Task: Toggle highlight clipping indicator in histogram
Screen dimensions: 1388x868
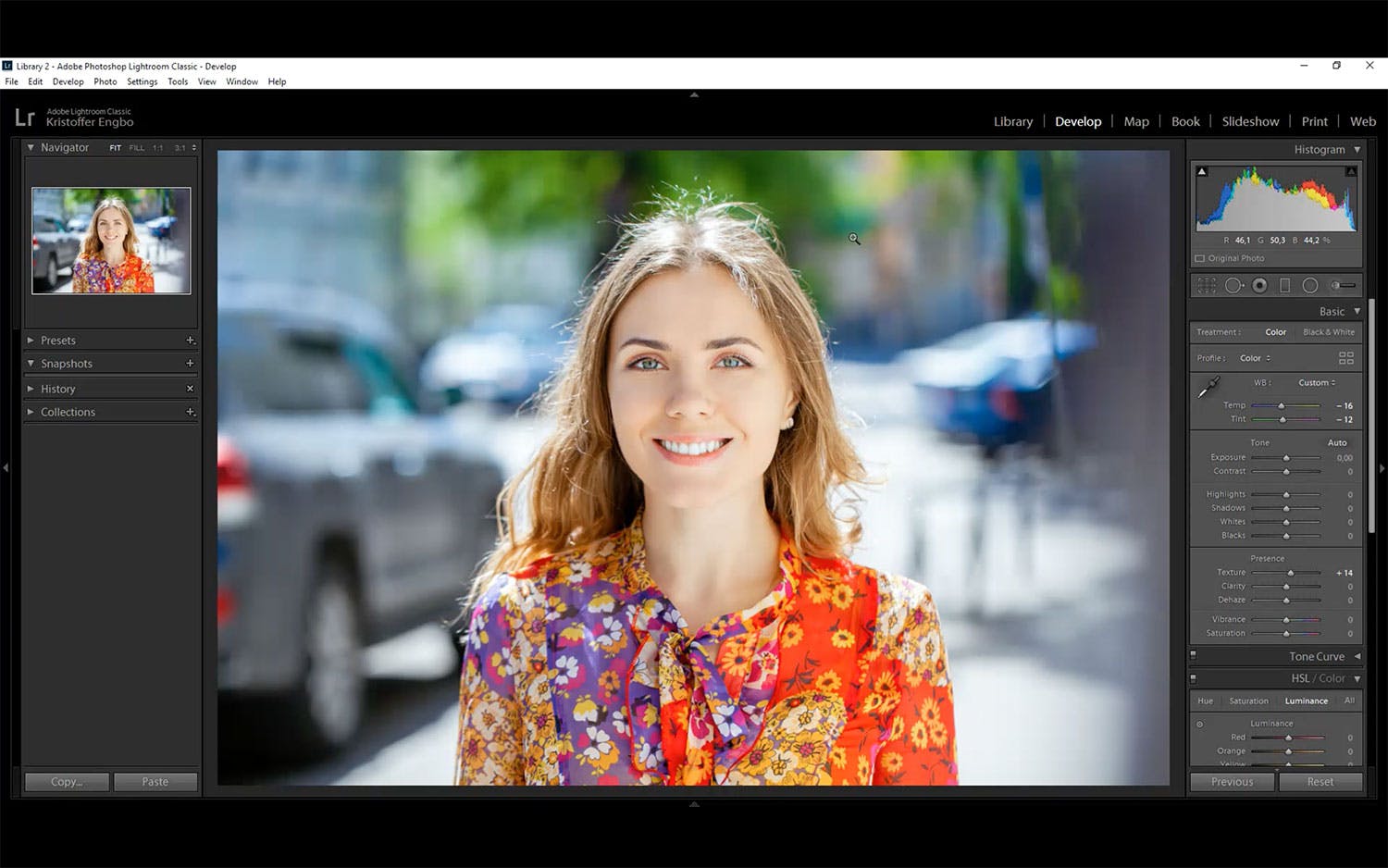Action: coord(1351,171)
